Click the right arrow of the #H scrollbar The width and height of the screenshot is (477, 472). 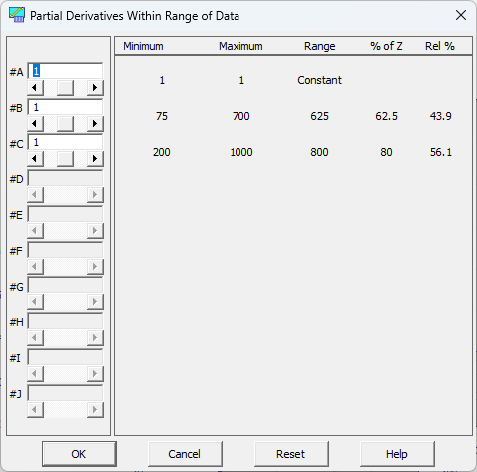(x=95, y=338)
